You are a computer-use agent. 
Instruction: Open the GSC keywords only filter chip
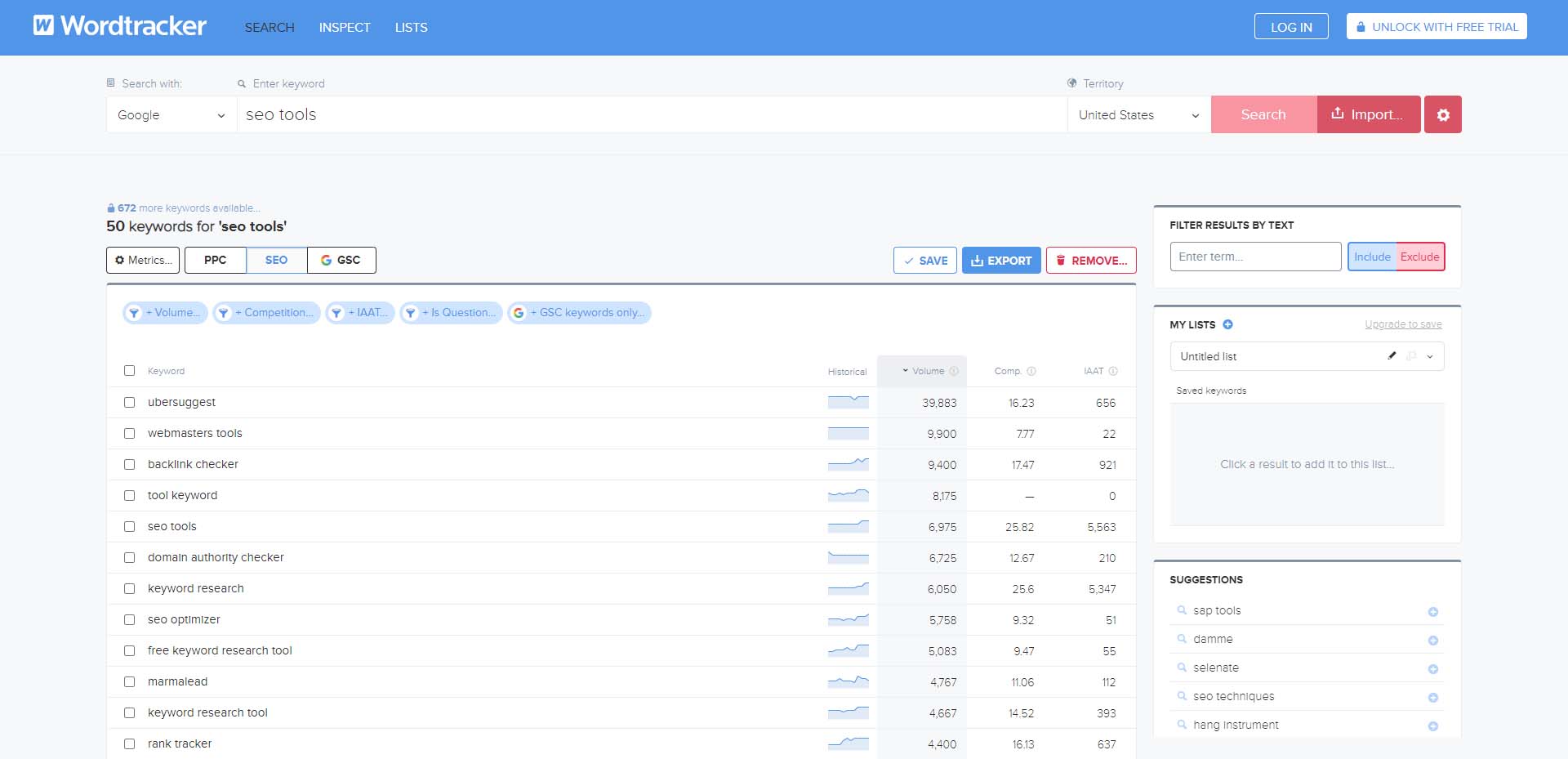(x=580, y=313)
